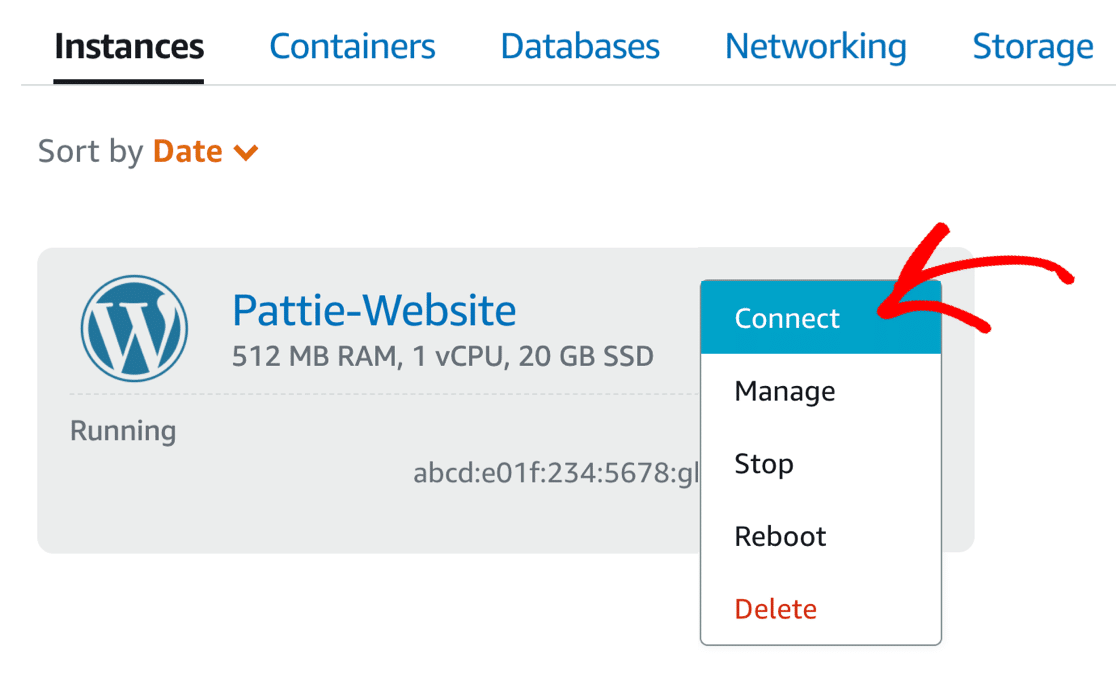Screen dimensions: 1116x696
Task: Open the Storage tab
Action: (1032, 47)
